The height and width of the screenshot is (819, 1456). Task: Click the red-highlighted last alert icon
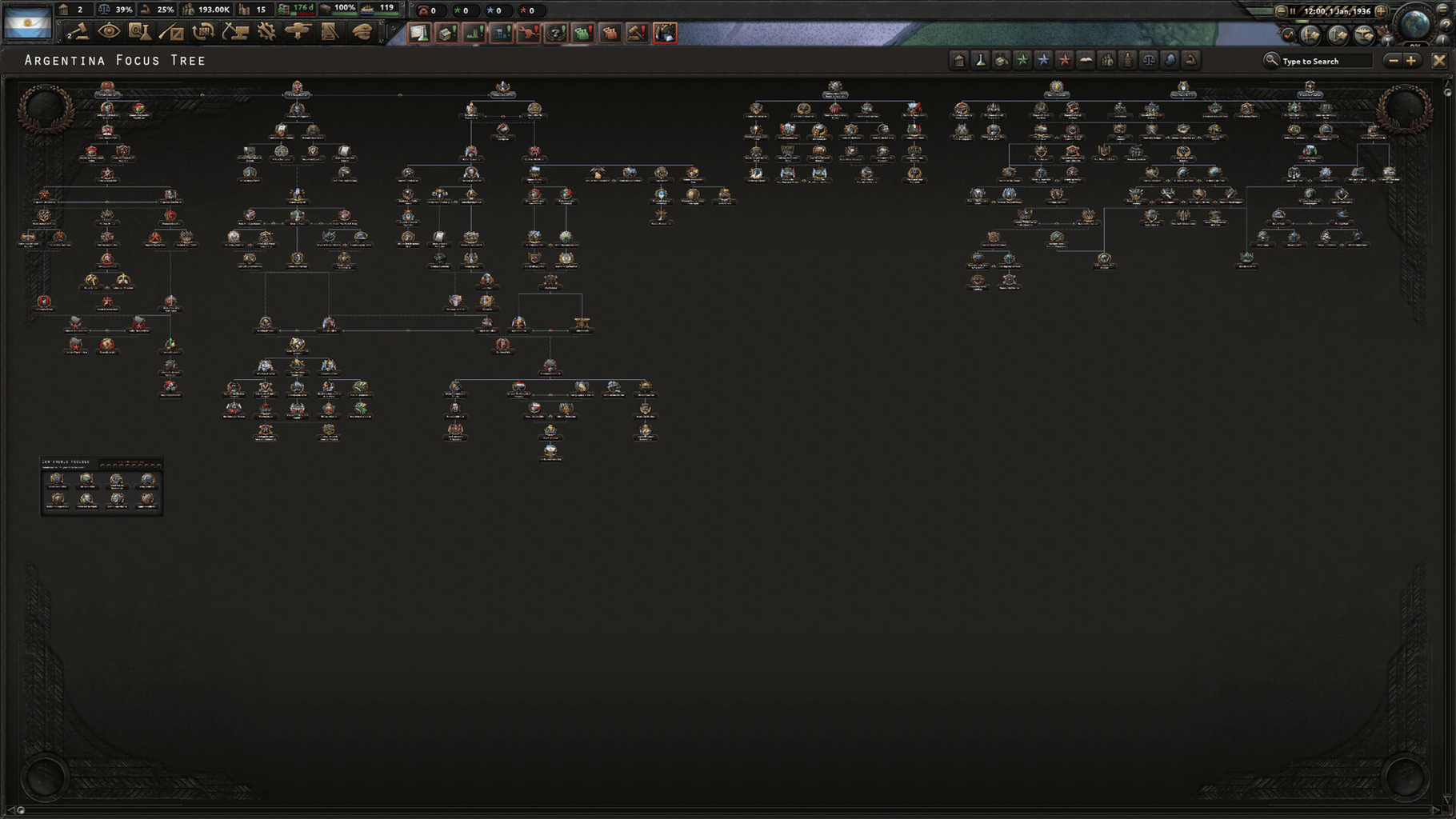pyautogui.click(x=665, y=33)
